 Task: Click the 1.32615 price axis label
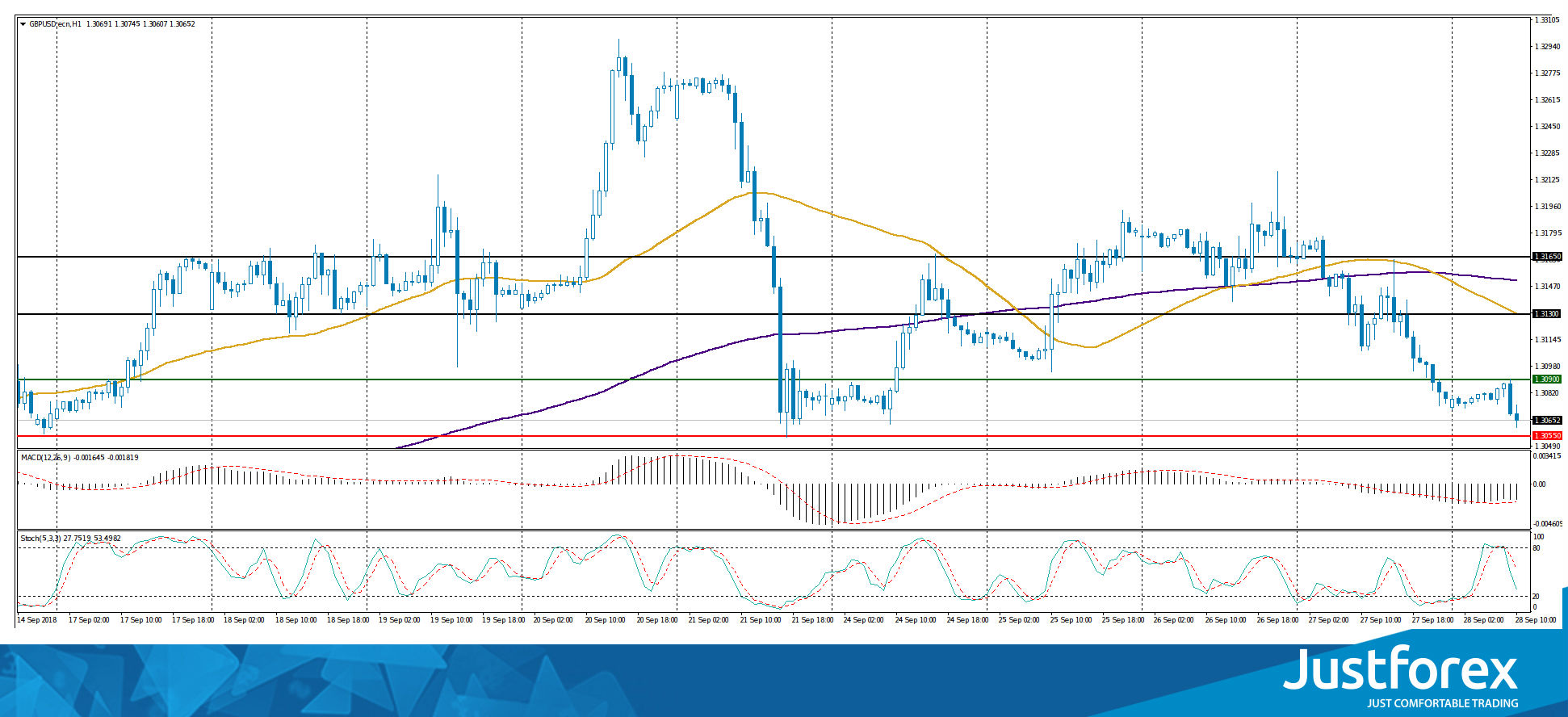[1546, 100]
